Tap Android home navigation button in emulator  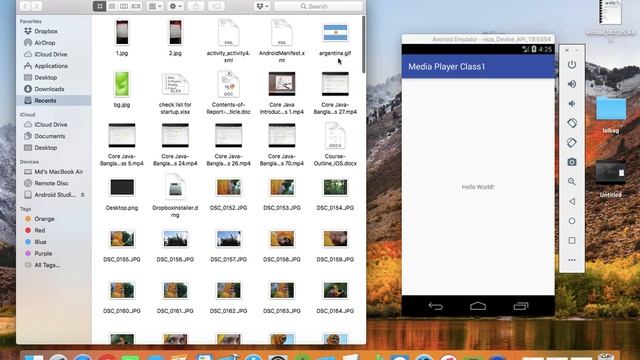click(478, 306)
